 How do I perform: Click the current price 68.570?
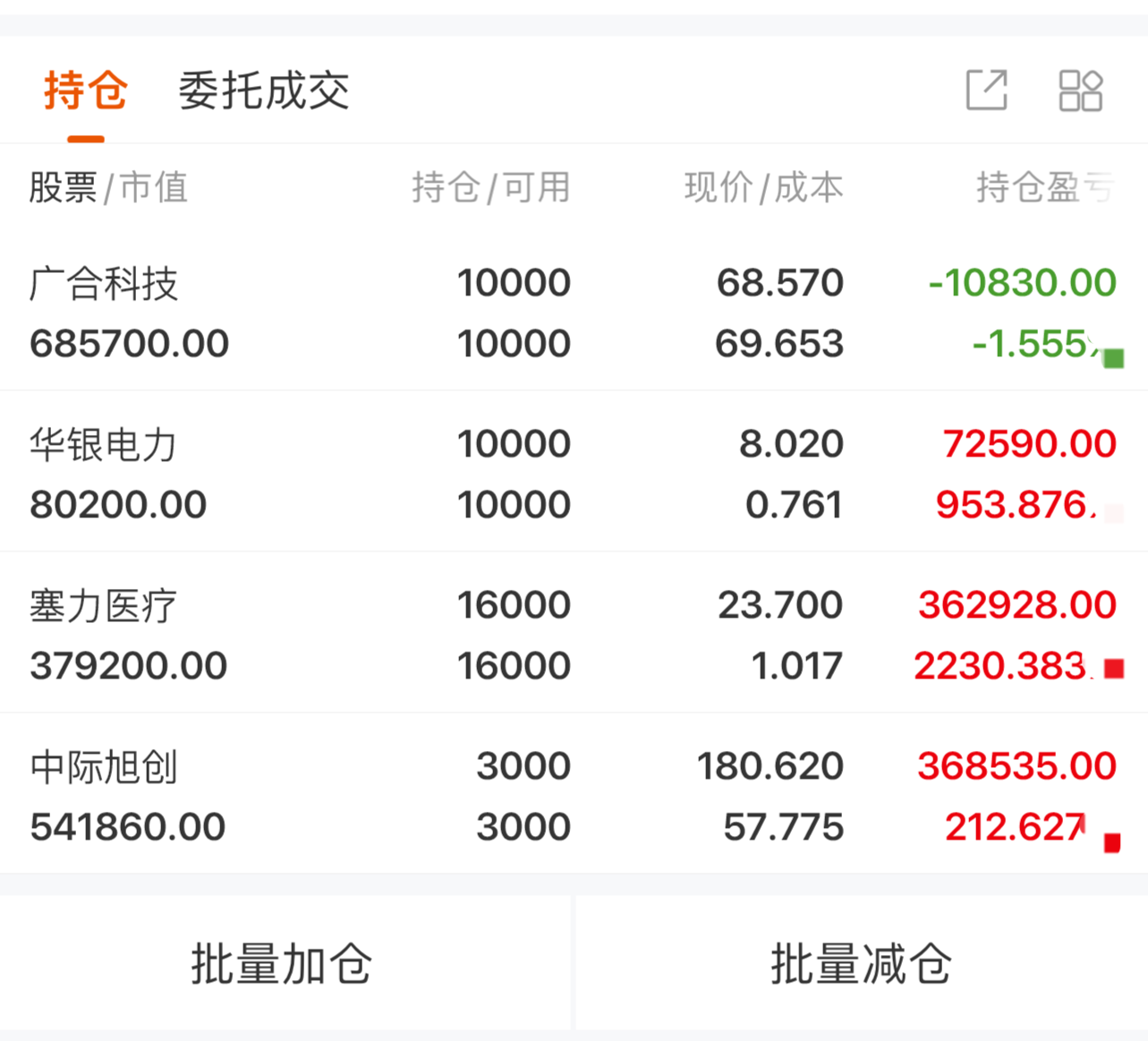[x=780, y=283]
